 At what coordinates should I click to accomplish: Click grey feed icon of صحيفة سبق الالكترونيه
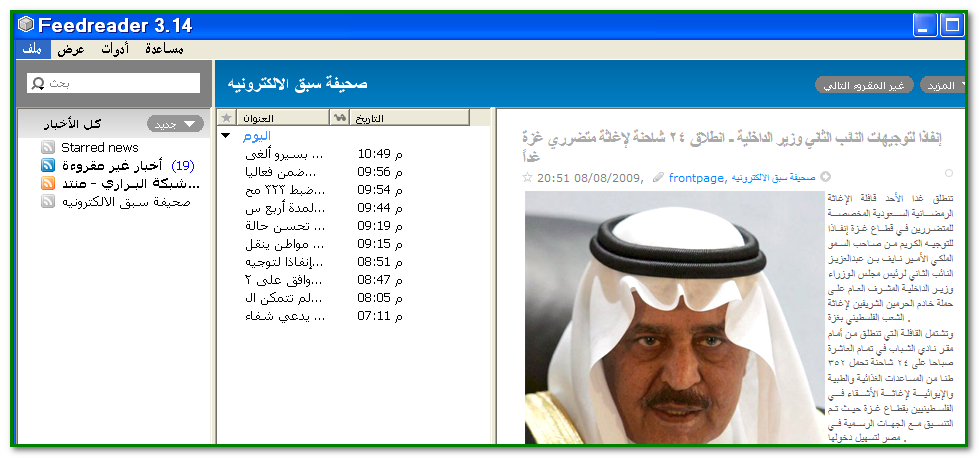click(48, 202)
